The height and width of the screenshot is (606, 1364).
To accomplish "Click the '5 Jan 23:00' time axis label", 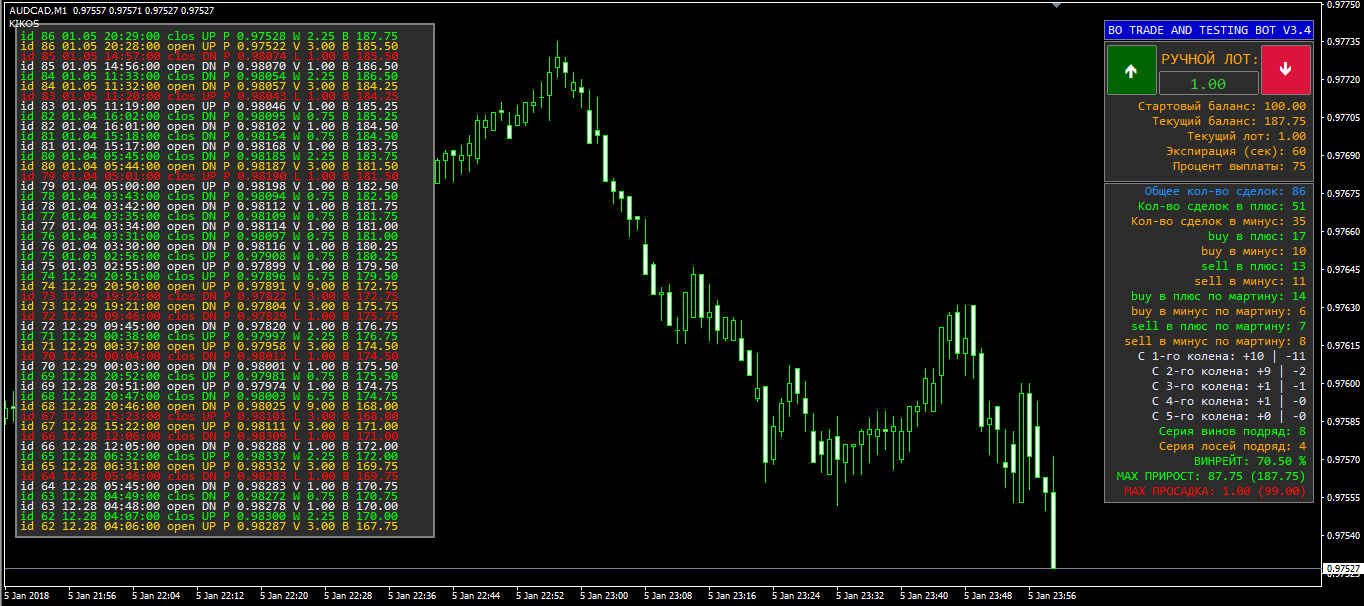I will pyautogui.click(x=604, y=596).
